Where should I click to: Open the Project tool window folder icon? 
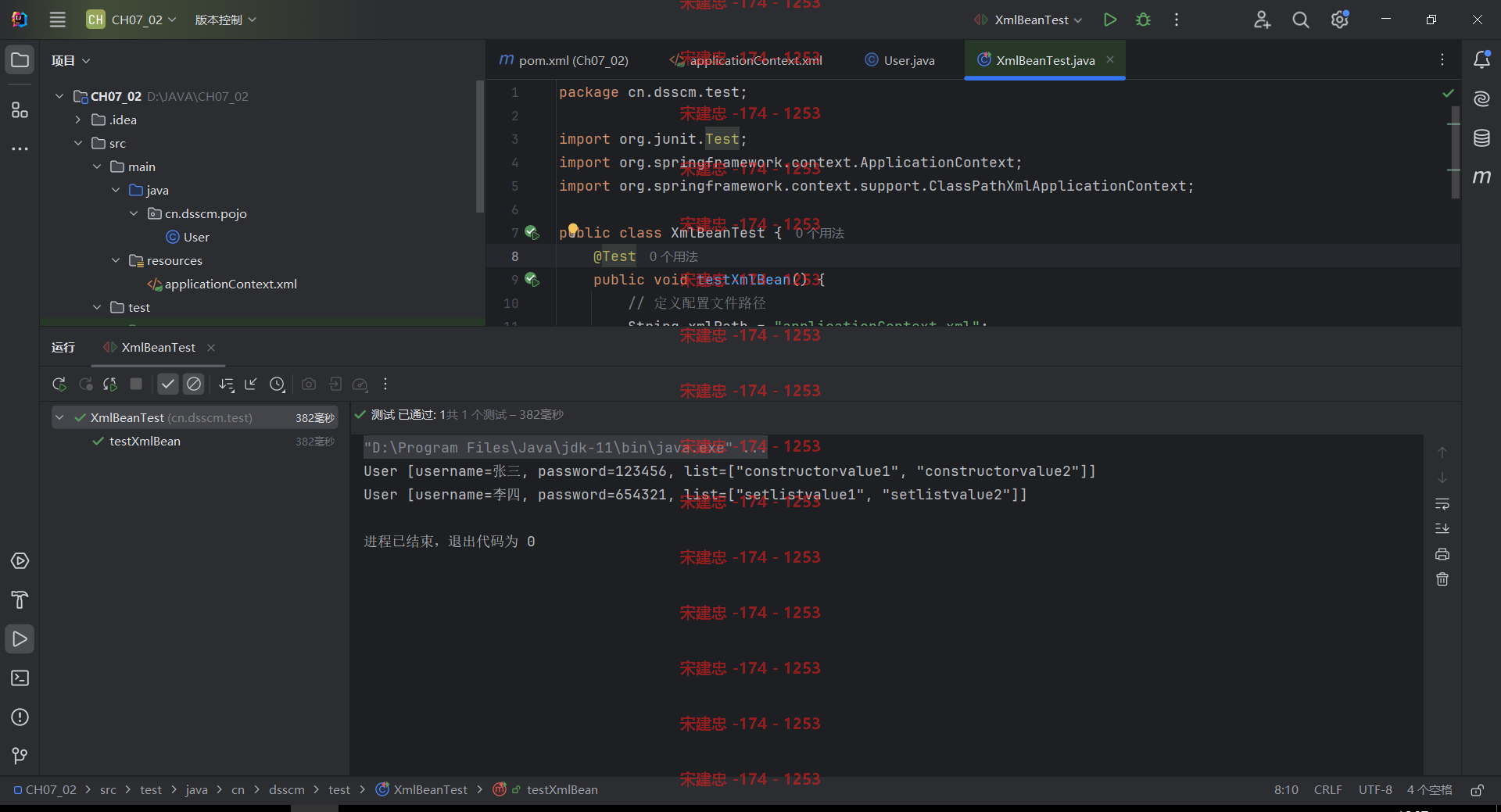click(20, 60)
